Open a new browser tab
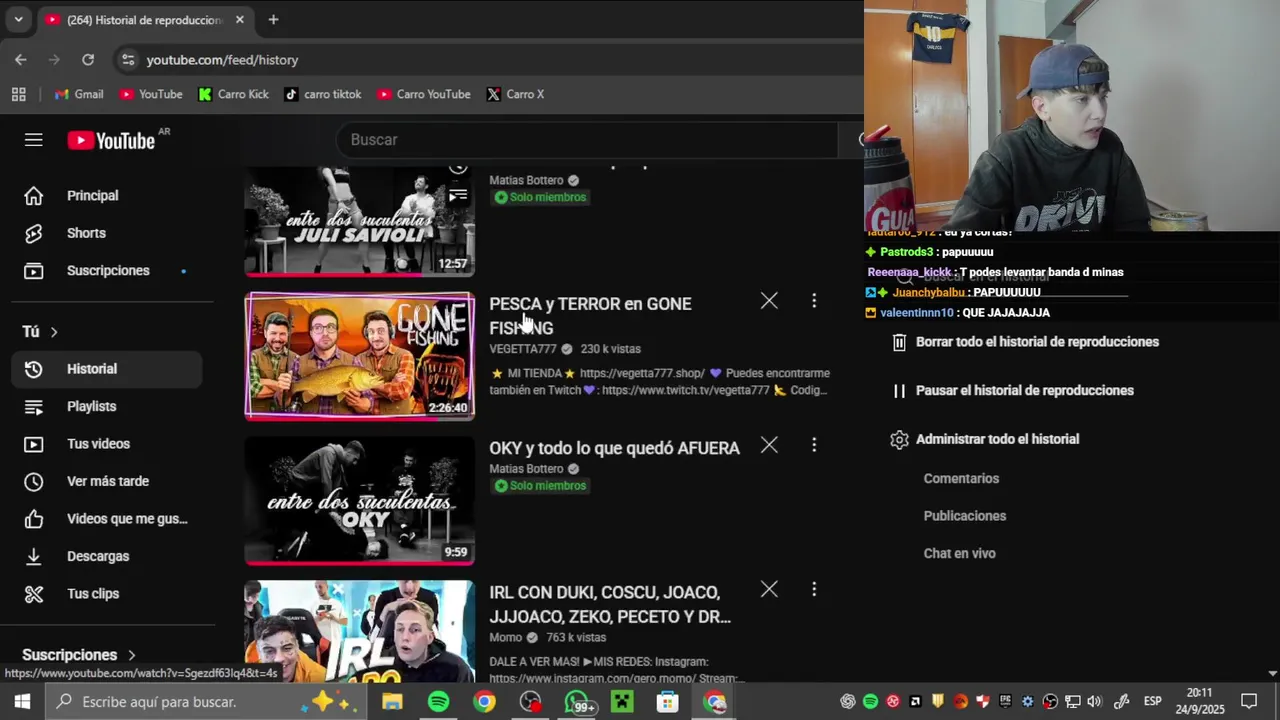Viewport: 1280px width, 720px height. coord(273,20)
